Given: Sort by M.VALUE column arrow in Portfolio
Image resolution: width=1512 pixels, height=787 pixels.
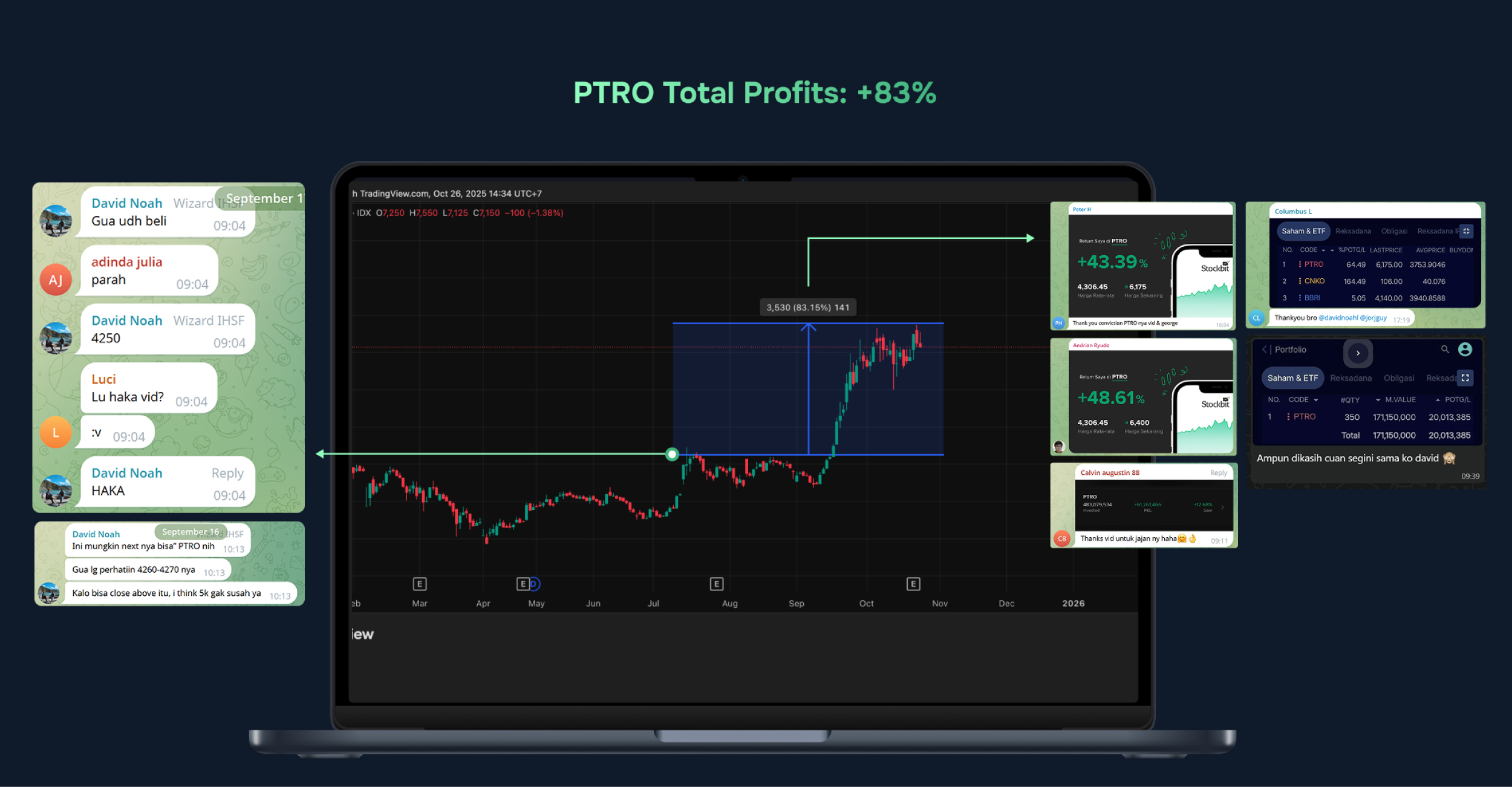Looking at the screenshot, I should pyautogui.click(x=1378, y=400).
